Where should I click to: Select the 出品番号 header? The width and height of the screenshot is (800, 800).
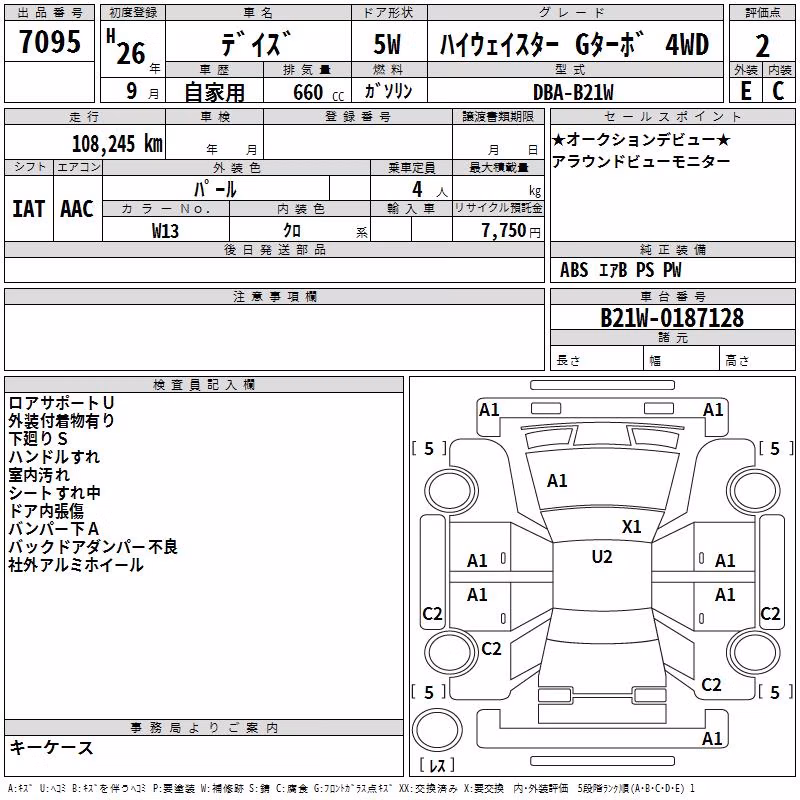coord(49,13)
